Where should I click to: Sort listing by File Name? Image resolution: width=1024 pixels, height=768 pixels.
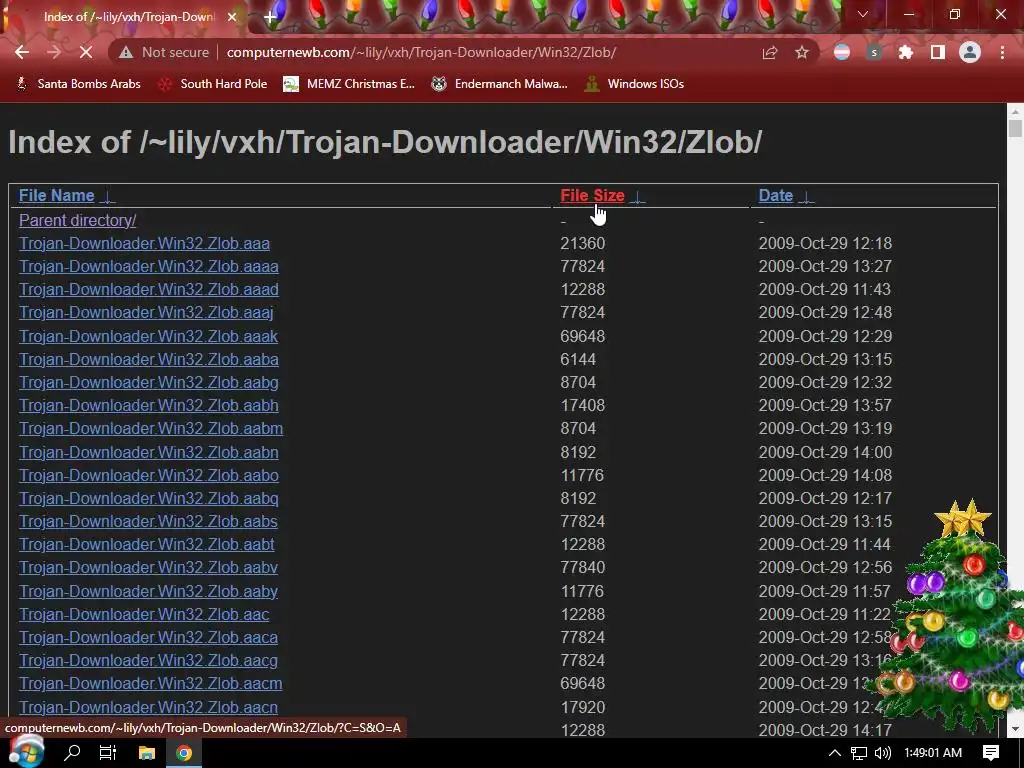point(56,195)
